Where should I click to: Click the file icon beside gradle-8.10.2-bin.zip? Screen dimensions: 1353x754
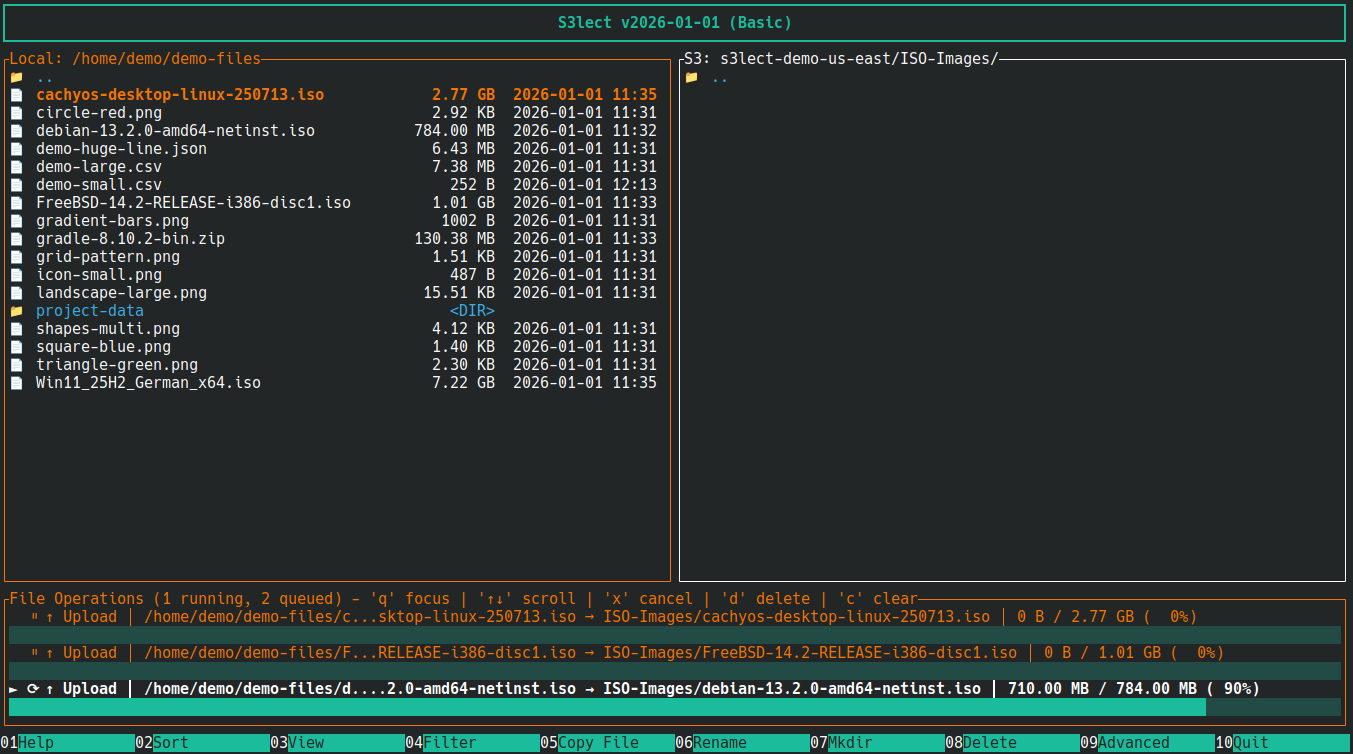(x=16, y=238)
